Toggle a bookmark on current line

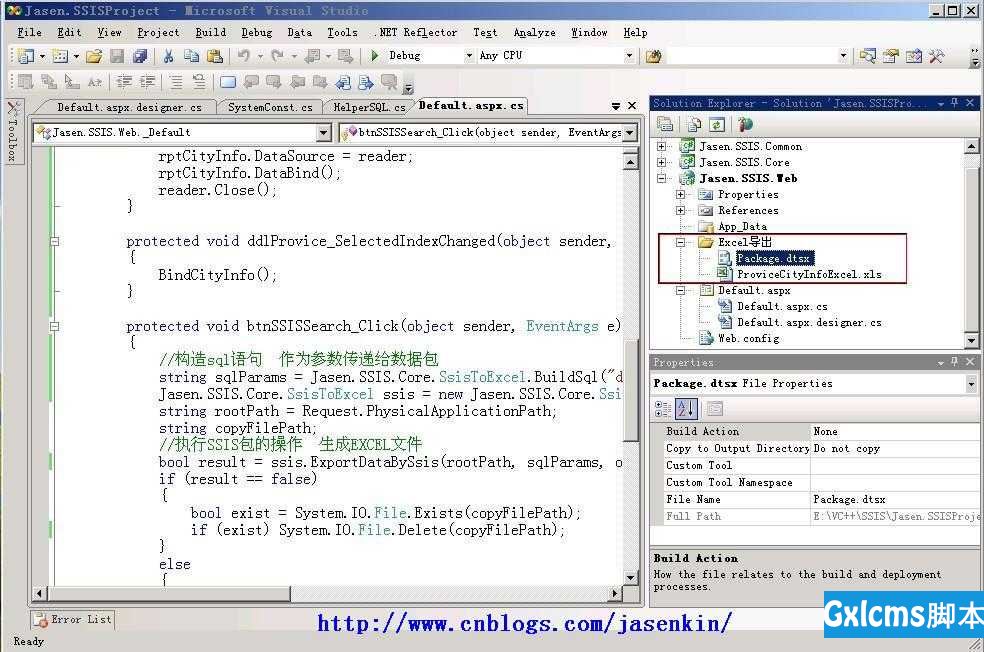point(228,82)
